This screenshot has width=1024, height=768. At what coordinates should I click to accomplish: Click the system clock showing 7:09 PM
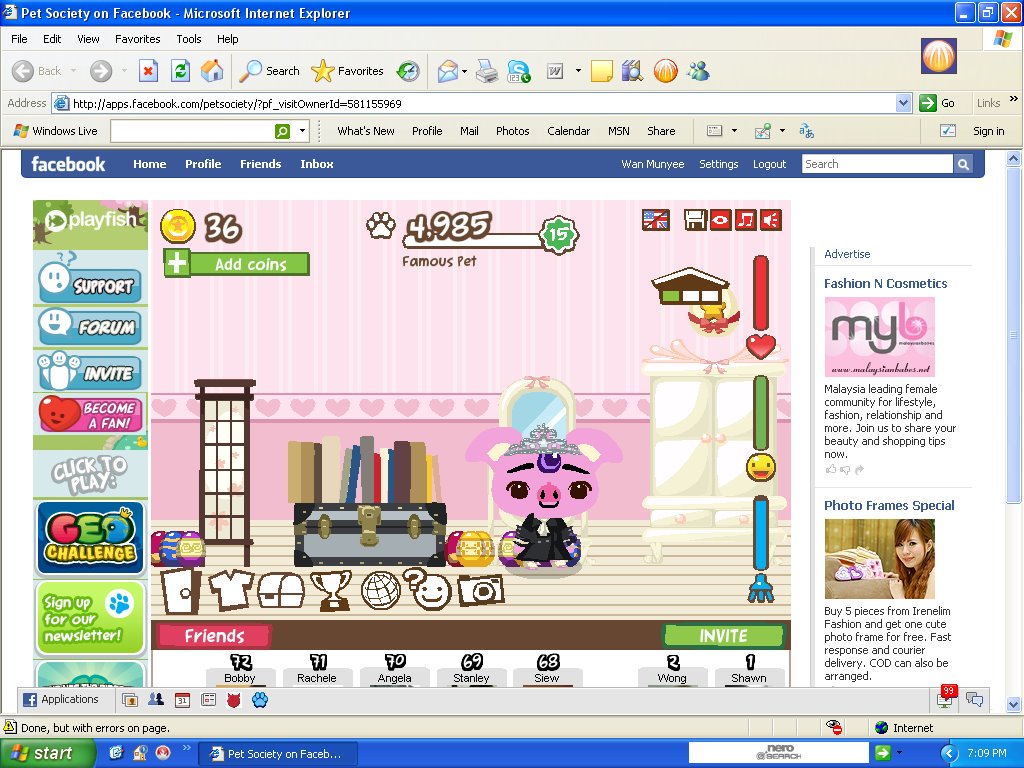986,754
